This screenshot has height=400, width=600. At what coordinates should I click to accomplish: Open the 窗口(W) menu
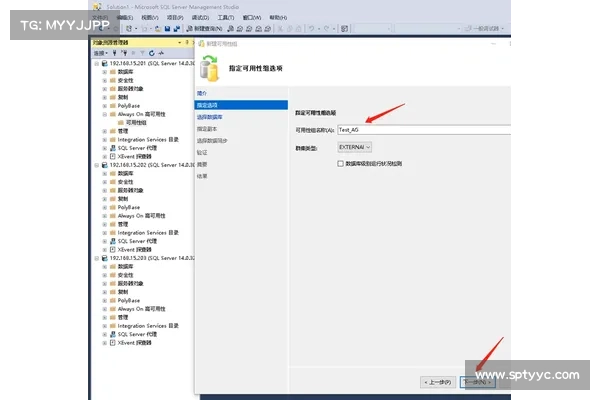pyautogui.click(x=252, y=18)
